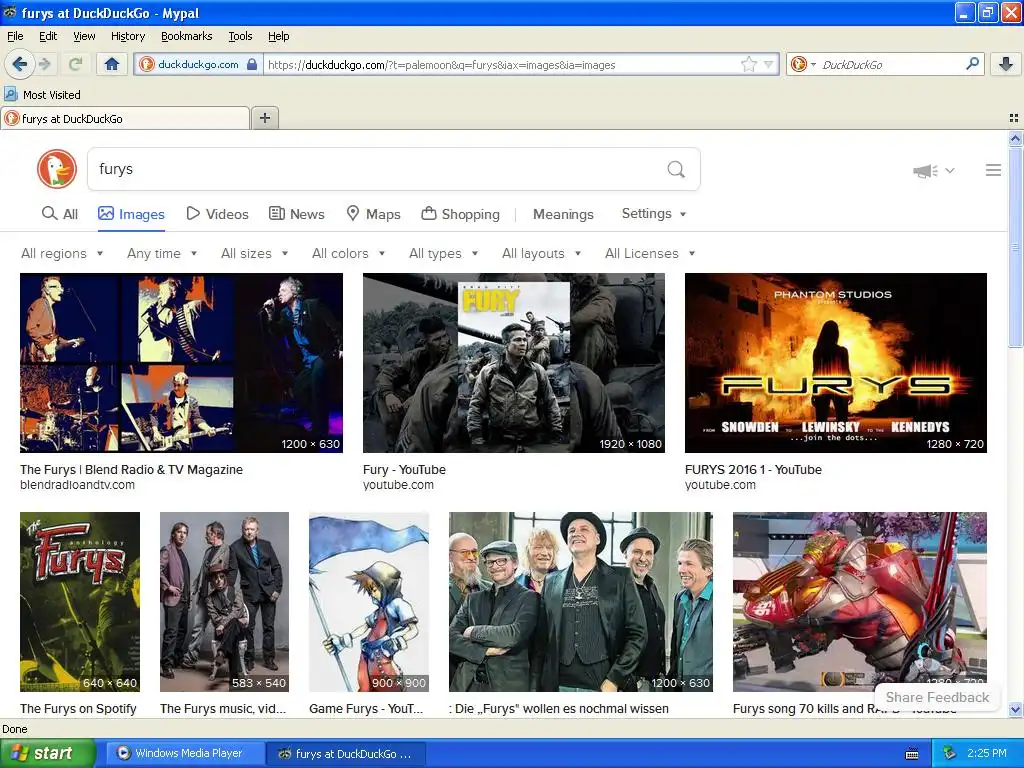Click 'The Furys | Blend Radio & TV Magazine' title
Viewport: 1024px width, 768px height.
click(x=131, y=470)
